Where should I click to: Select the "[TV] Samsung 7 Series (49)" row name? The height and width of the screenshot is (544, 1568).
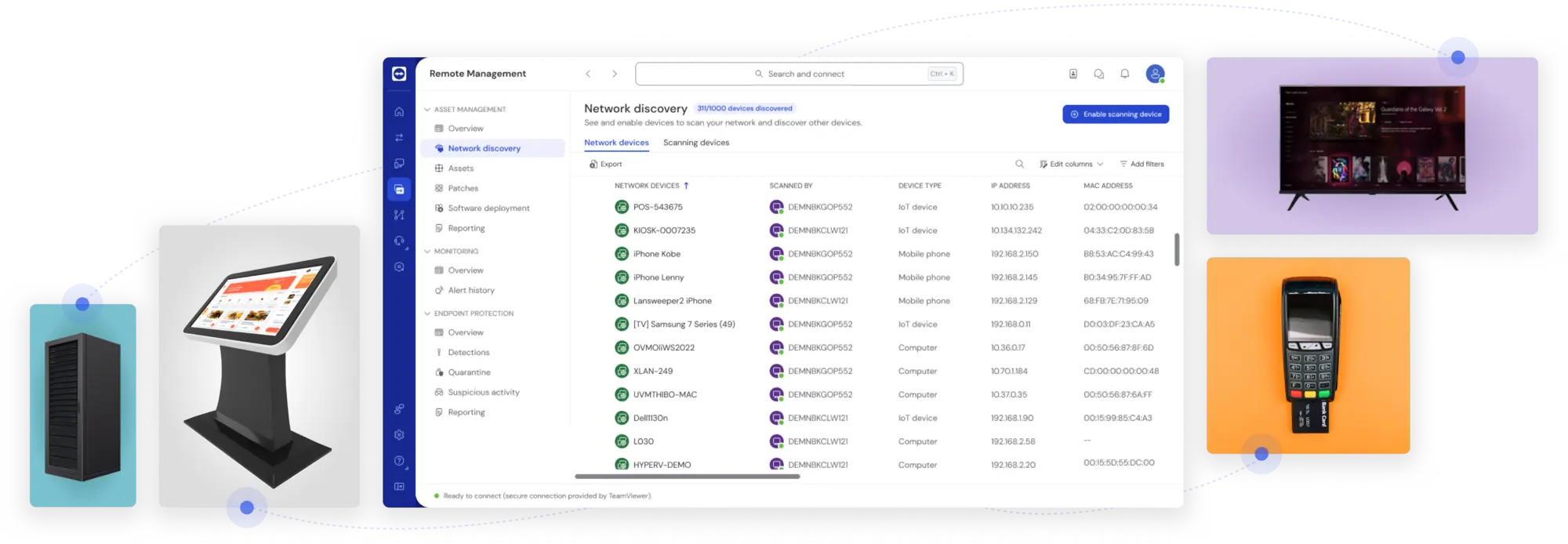click(x=684, y=325)
